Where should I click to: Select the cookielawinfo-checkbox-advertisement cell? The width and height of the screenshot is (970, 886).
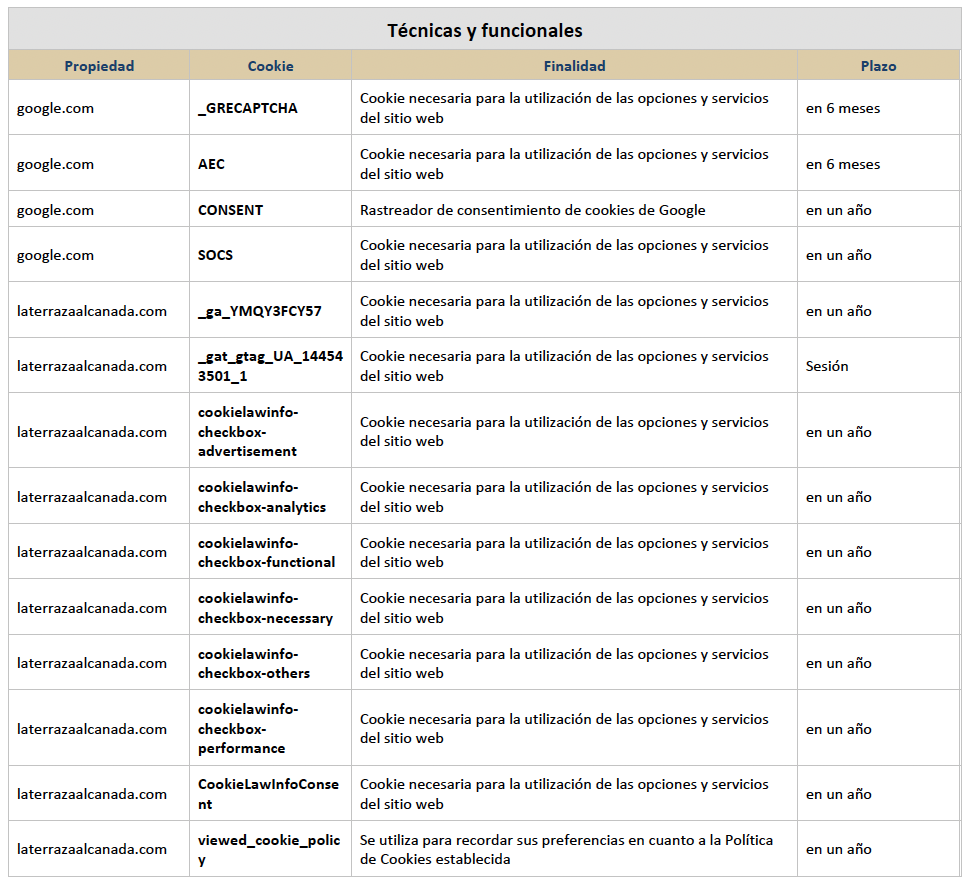270,431
